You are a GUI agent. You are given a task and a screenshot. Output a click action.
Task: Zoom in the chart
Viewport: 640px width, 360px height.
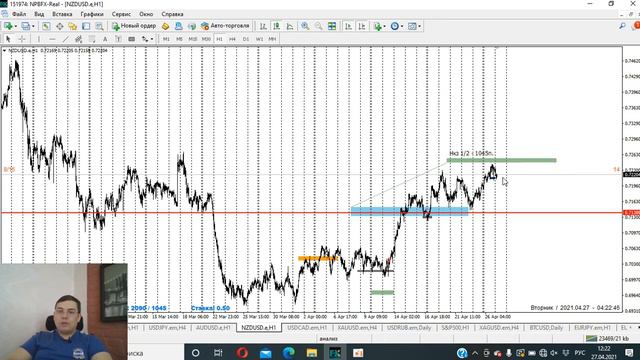305,26
